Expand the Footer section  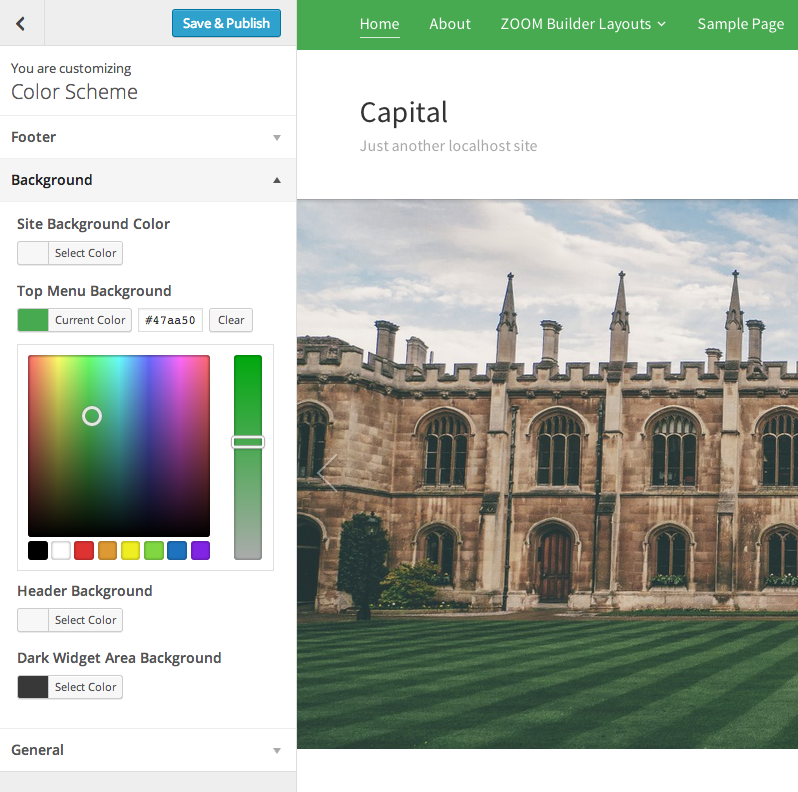[148, 137]
